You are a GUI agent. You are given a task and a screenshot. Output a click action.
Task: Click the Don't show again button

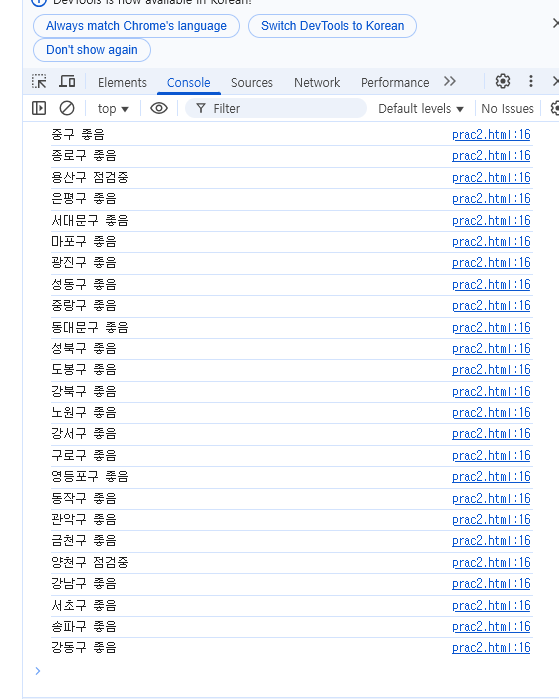click(92, 50)
